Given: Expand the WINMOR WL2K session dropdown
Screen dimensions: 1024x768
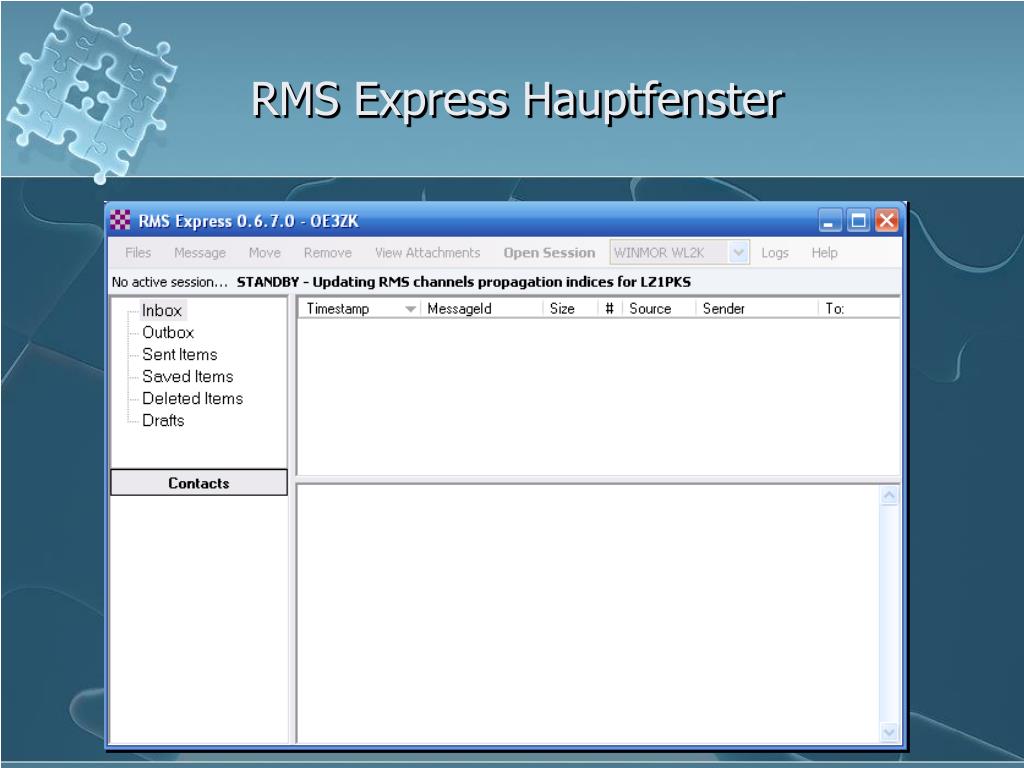Looking at the screenshot, I should click(739, 253).
